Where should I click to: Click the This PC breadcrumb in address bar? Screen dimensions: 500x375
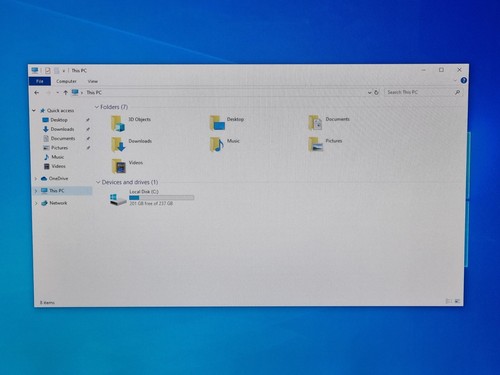[94, 92]
